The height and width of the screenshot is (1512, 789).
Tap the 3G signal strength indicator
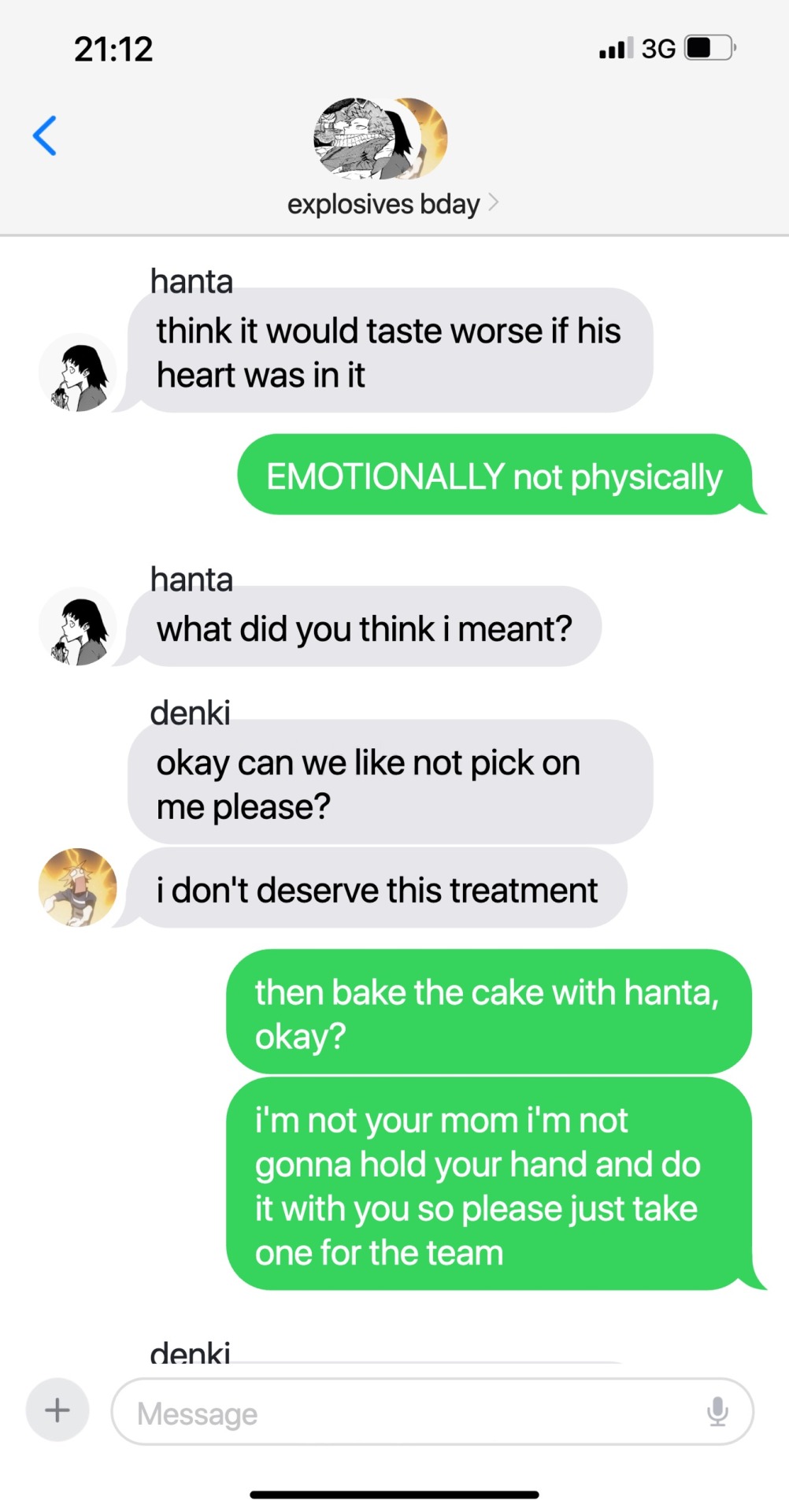pos(637,48)
